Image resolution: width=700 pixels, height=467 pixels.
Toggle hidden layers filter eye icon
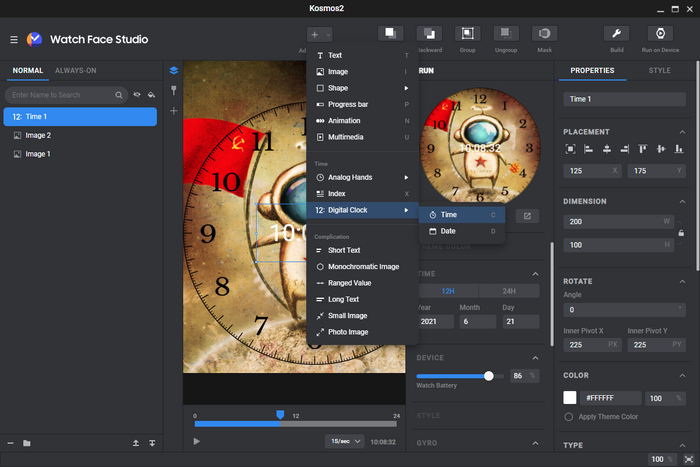137,95
